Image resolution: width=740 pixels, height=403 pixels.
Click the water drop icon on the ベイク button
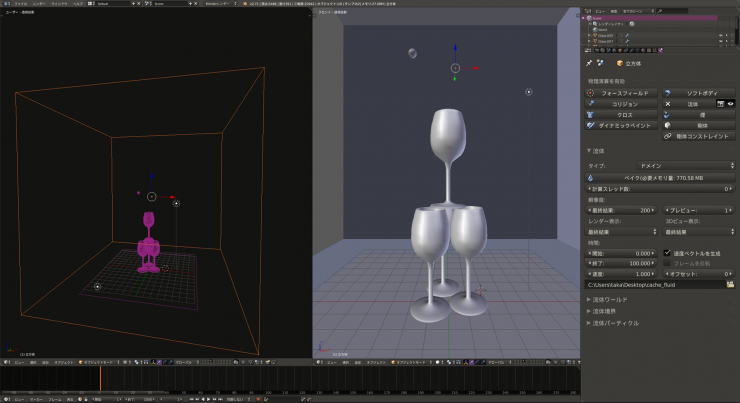pyautogui.click(x=590, y=178)
